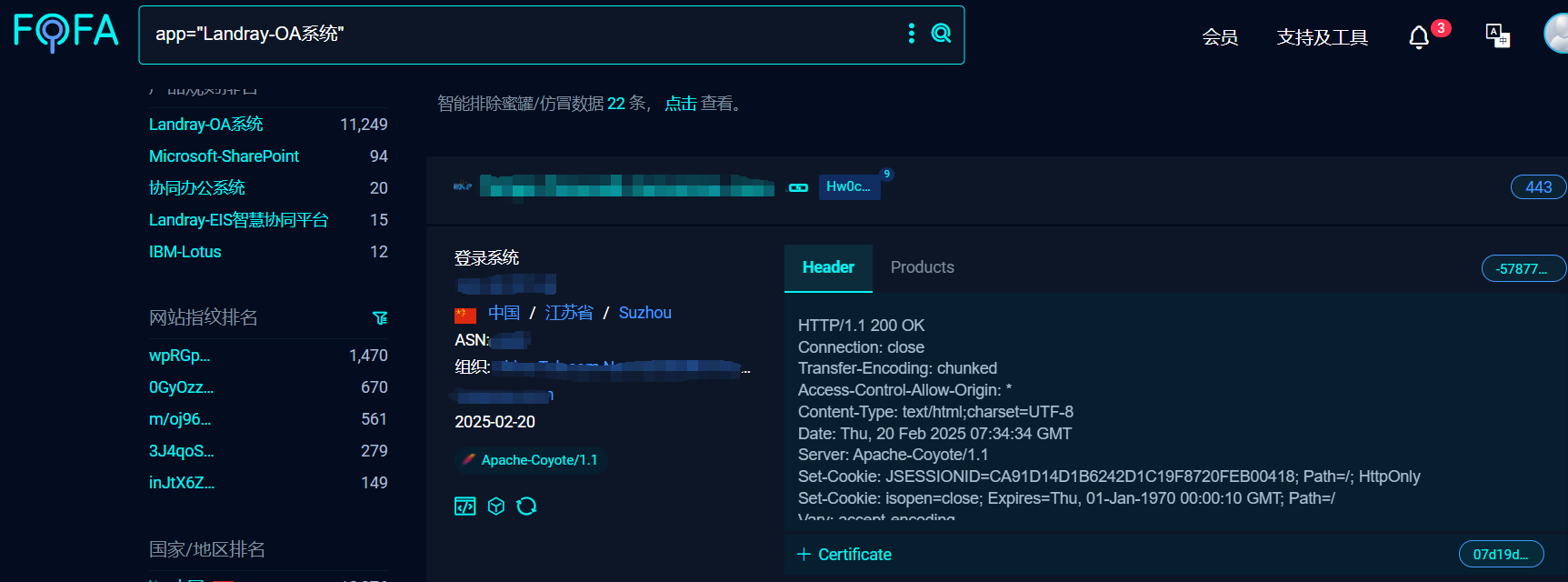Open the user avatar profile
1568x582 pixels.
click(x=1556, y=34)
